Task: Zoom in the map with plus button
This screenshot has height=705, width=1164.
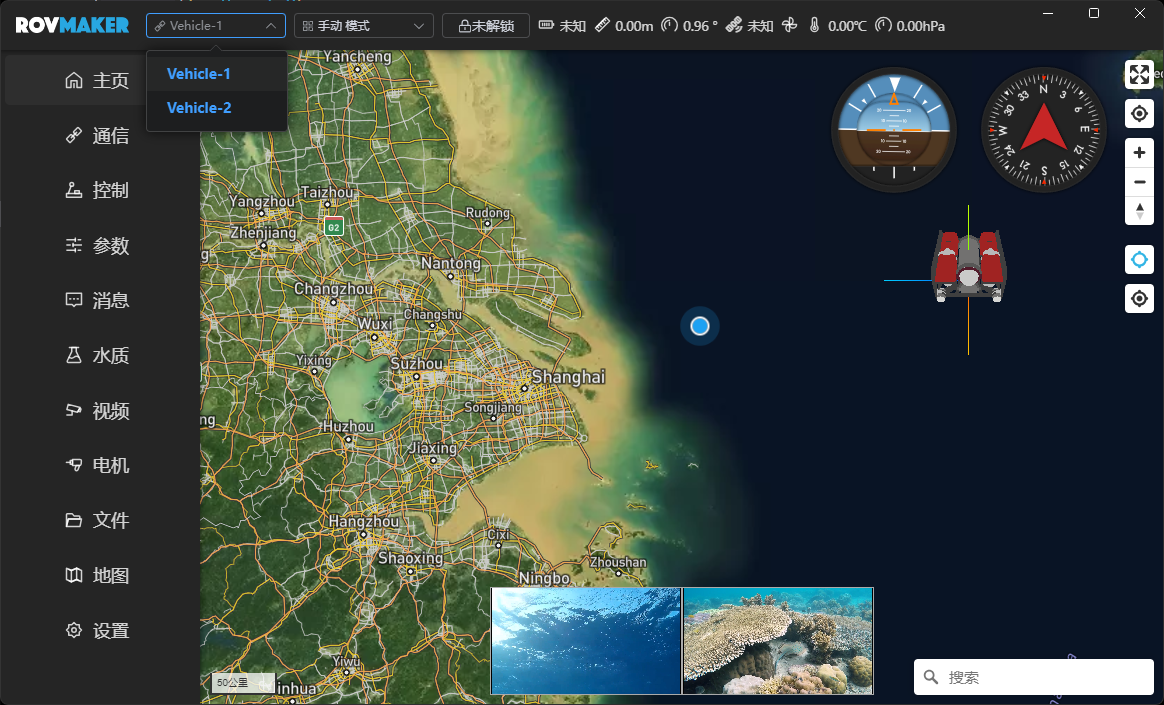Action: pyautogui.click(x=1139, y=153)
